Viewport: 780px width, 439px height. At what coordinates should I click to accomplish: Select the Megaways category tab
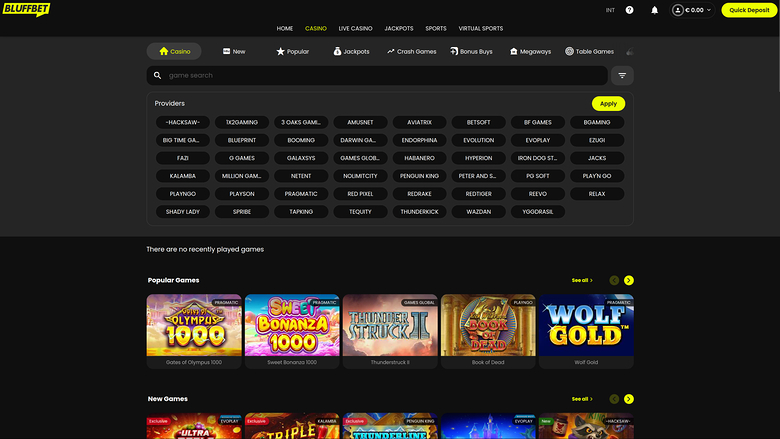click(530, 51)
